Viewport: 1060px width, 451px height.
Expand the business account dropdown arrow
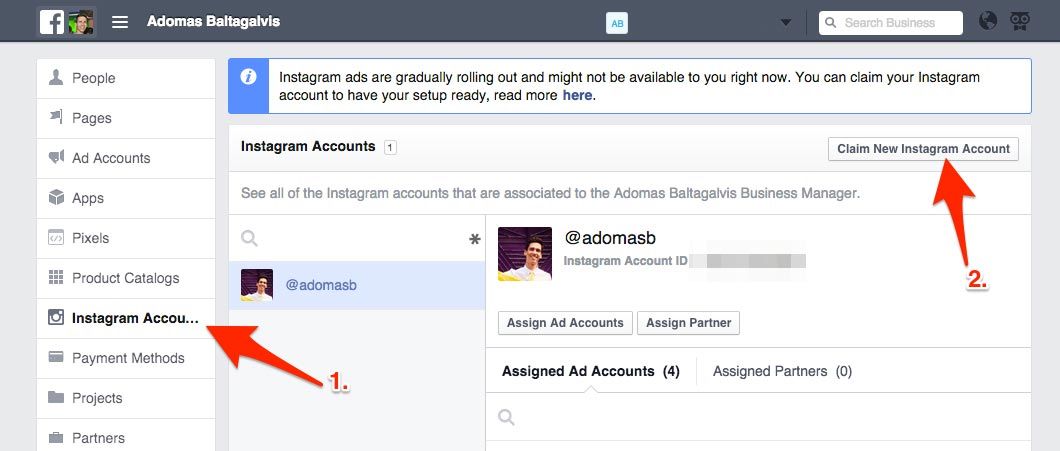click(x=786, y=23)
